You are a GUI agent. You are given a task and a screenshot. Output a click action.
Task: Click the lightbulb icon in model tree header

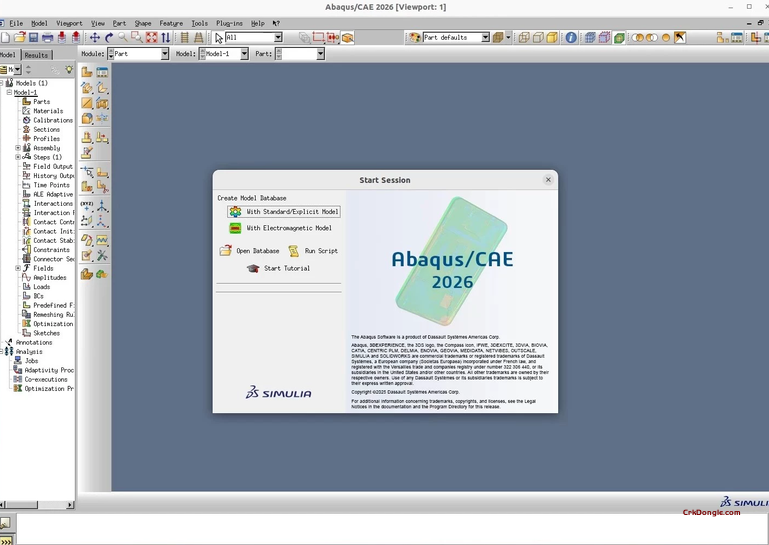(69, 70)
